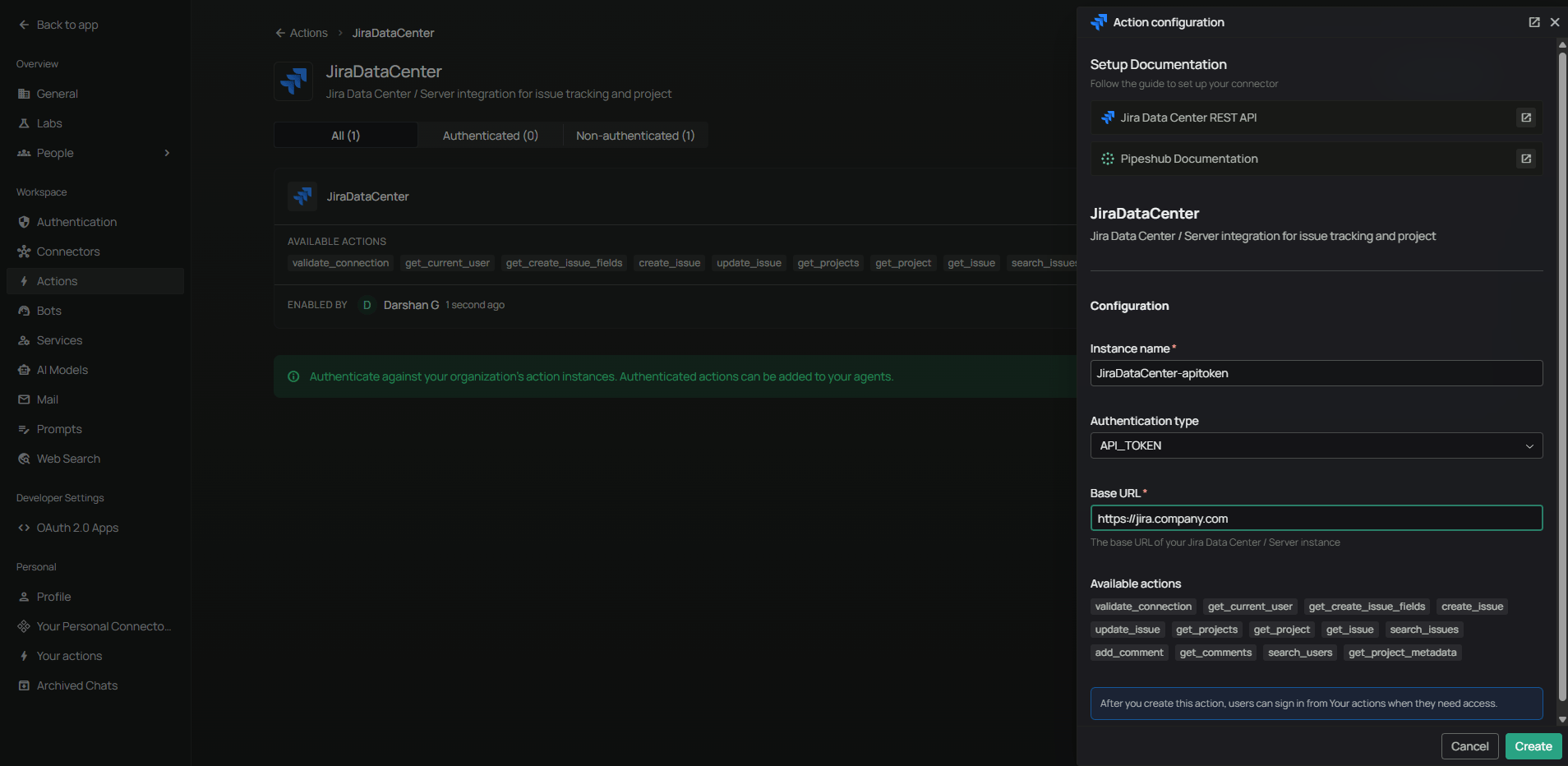Click get_create_issue_fields tag in card
1568x766 pixels.
click(x=564, y=263)
